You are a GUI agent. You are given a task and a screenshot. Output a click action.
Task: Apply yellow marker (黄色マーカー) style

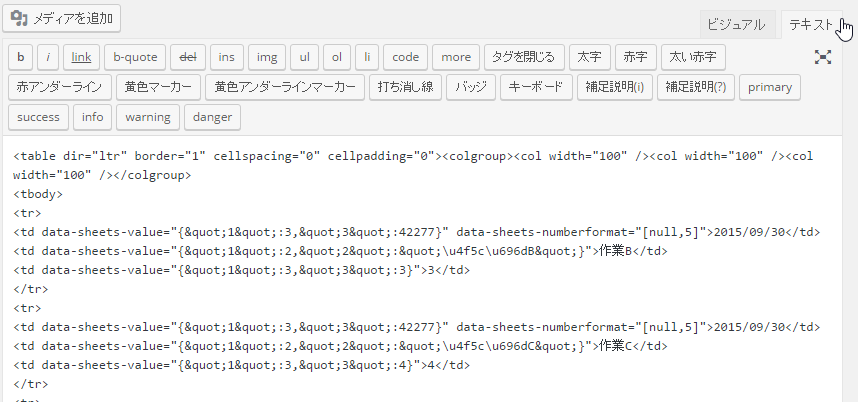pyautogui.click(x=158, y=87)
